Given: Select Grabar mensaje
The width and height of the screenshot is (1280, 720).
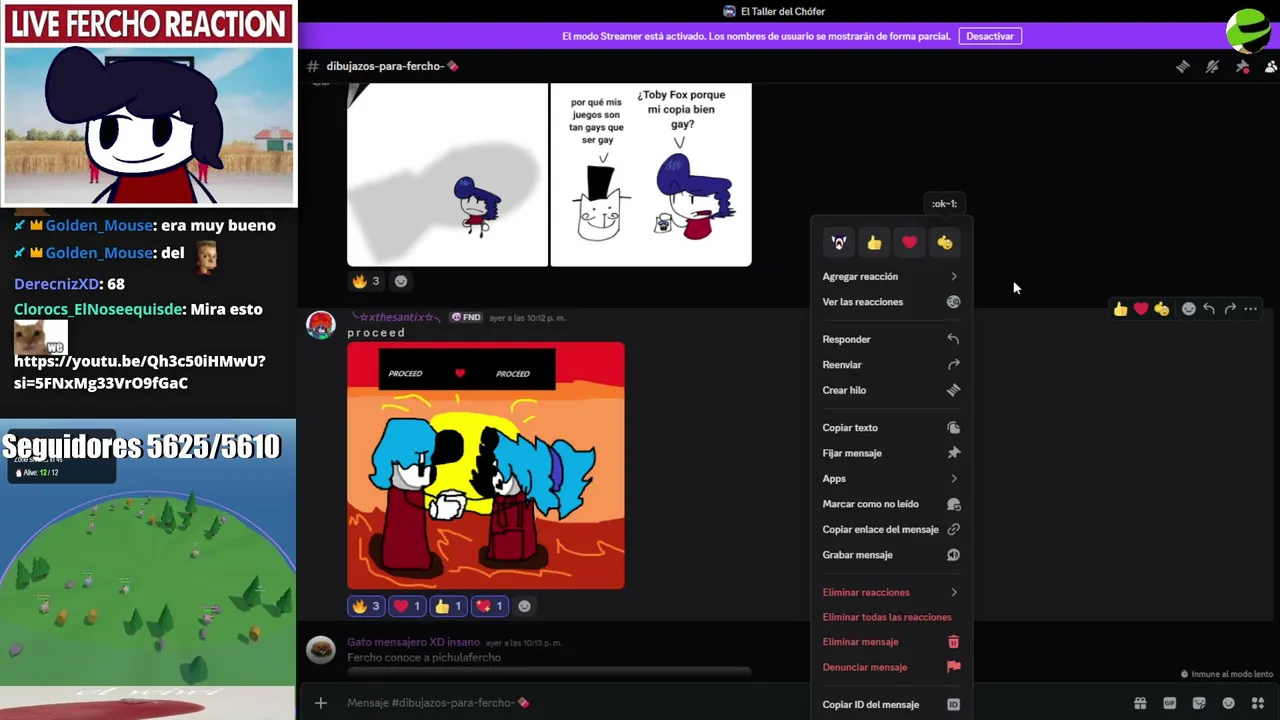Looking at the screenshot, I should [x=890, y=555].
